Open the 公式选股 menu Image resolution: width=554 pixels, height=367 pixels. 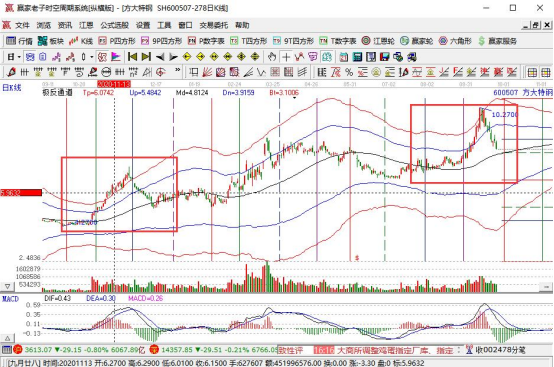click(x=114, y=25)
